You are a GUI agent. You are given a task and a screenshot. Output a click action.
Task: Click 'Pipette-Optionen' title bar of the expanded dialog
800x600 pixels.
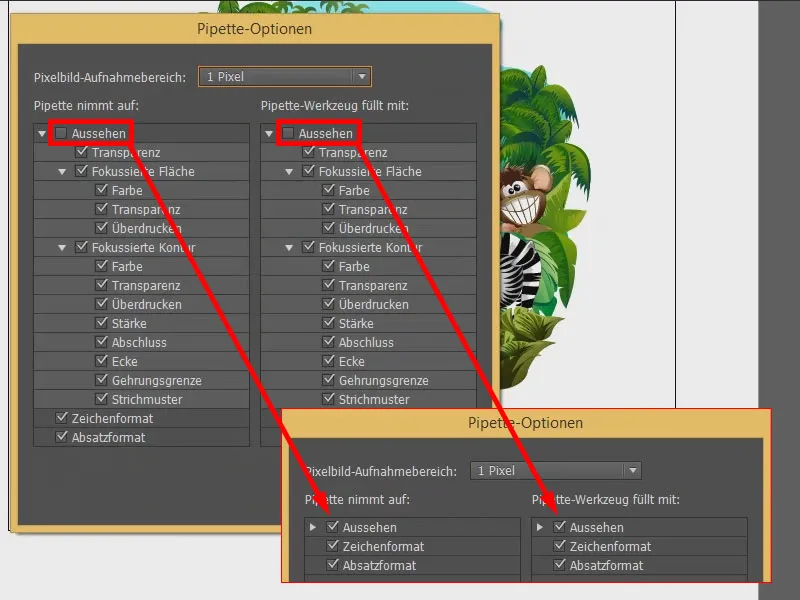[254, 29]
